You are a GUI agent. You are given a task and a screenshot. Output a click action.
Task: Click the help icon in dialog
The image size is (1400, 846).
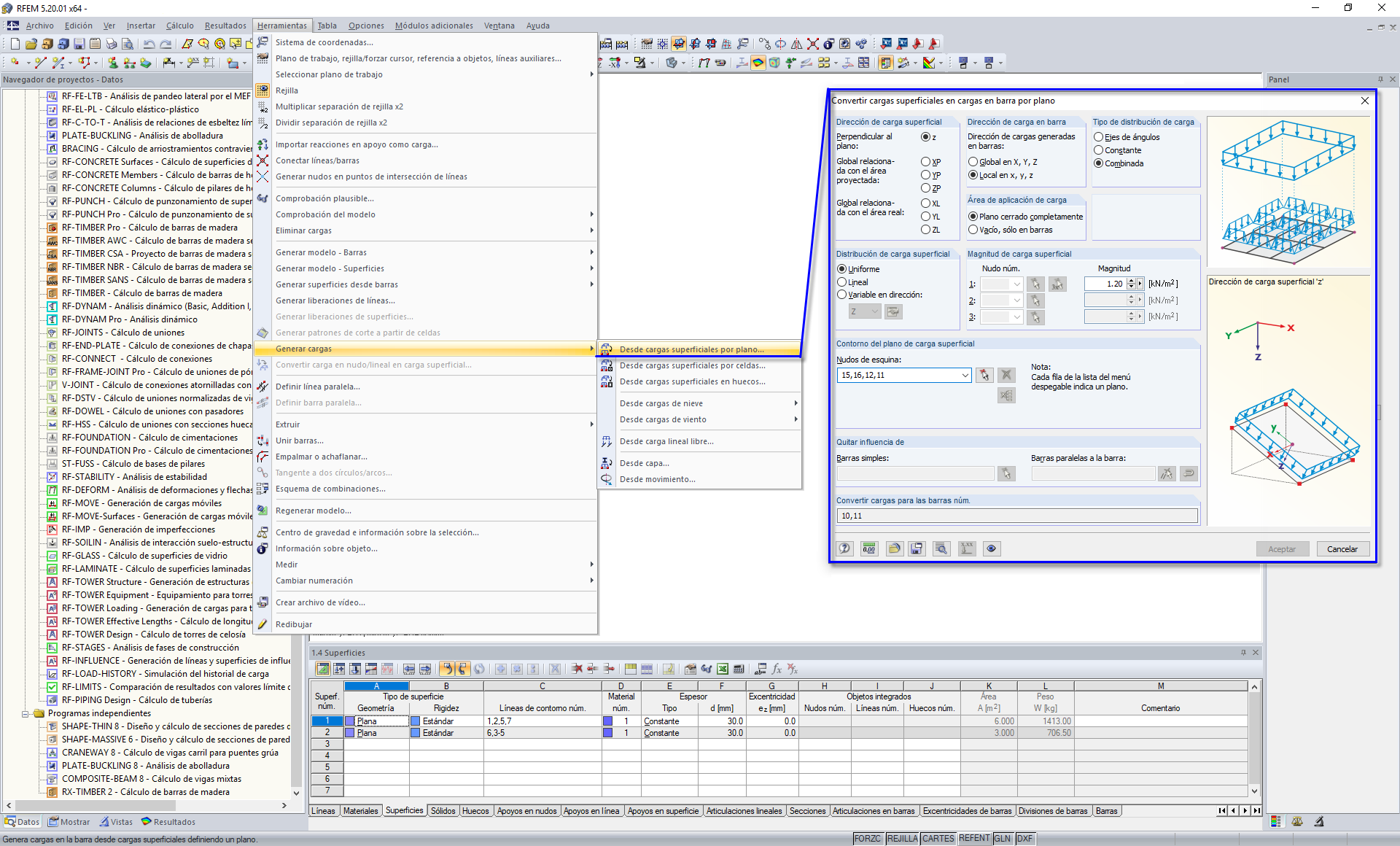[x=844, y=548]
